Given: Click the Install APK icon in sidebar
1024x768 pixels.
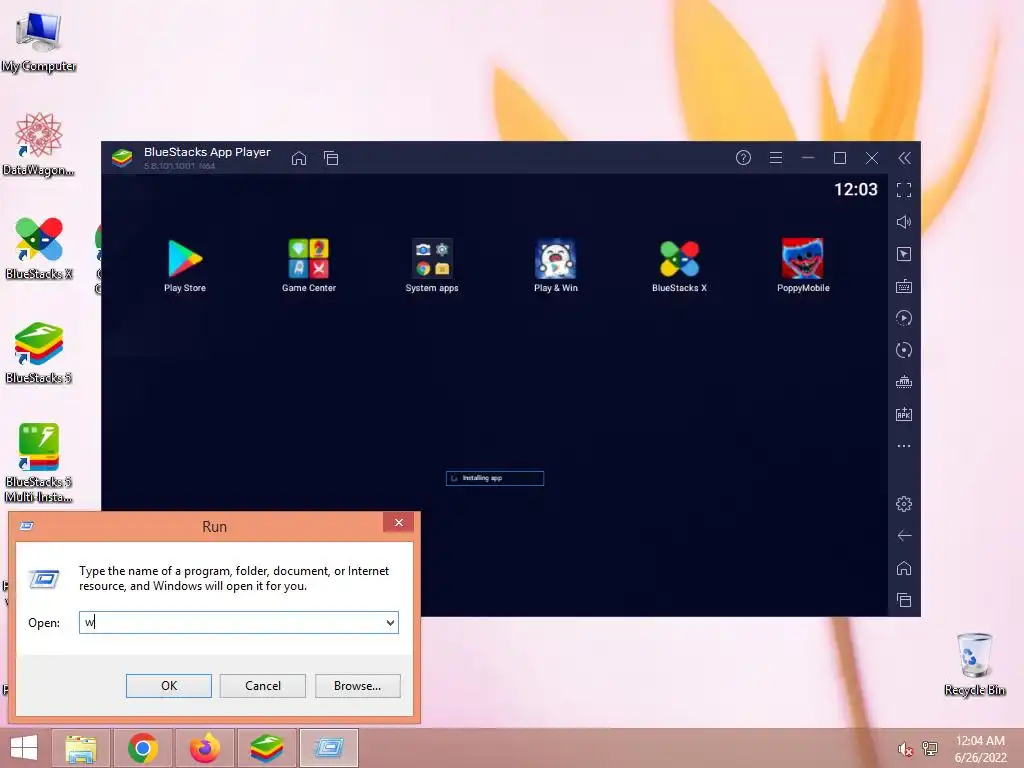Looking at the screenshot, I should click(904, 414).
